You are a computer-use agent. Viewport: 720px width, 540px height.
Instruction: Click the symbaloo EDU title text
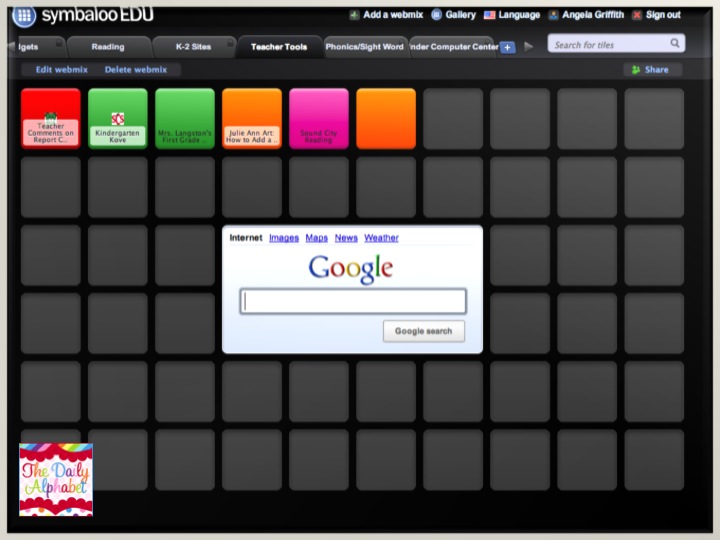click(x=97, y=15)
